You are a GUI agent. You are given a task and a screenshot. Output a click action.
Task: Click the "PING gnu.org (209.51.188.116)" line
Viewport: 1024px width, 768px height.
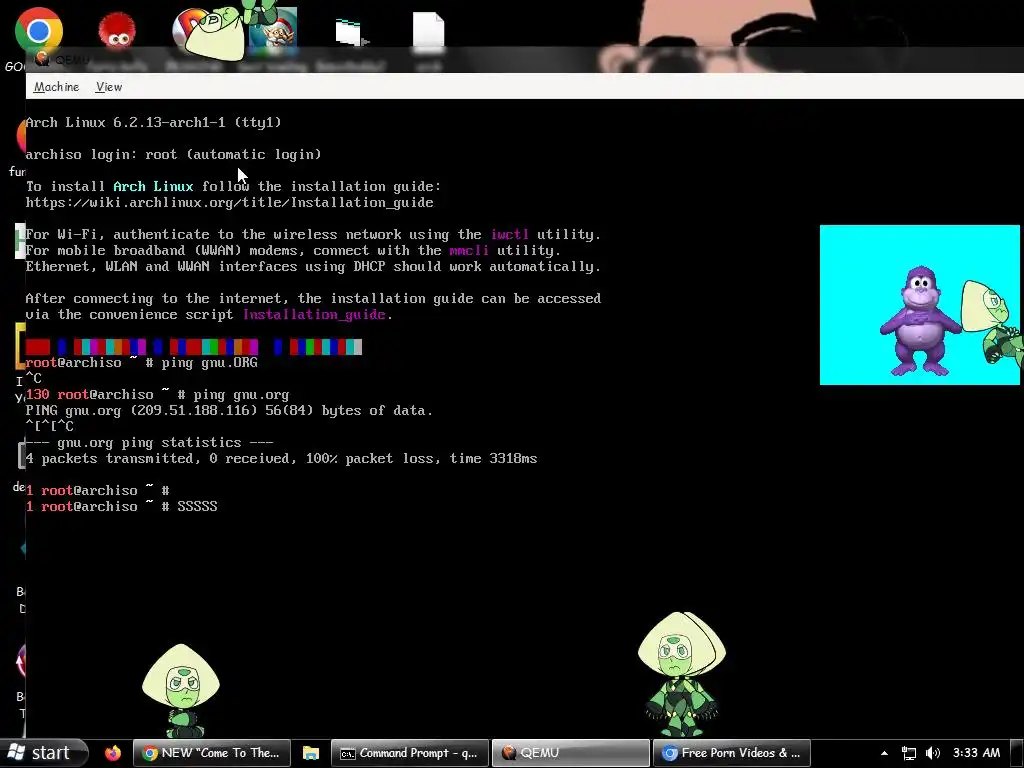(229, 411)
